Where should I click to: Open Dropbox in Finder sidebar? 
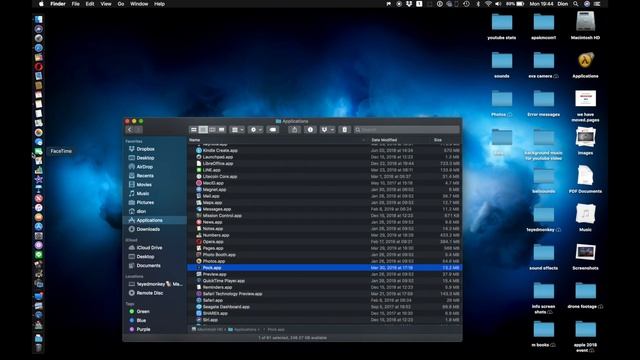pyautogui.click(x=145, y=149)
